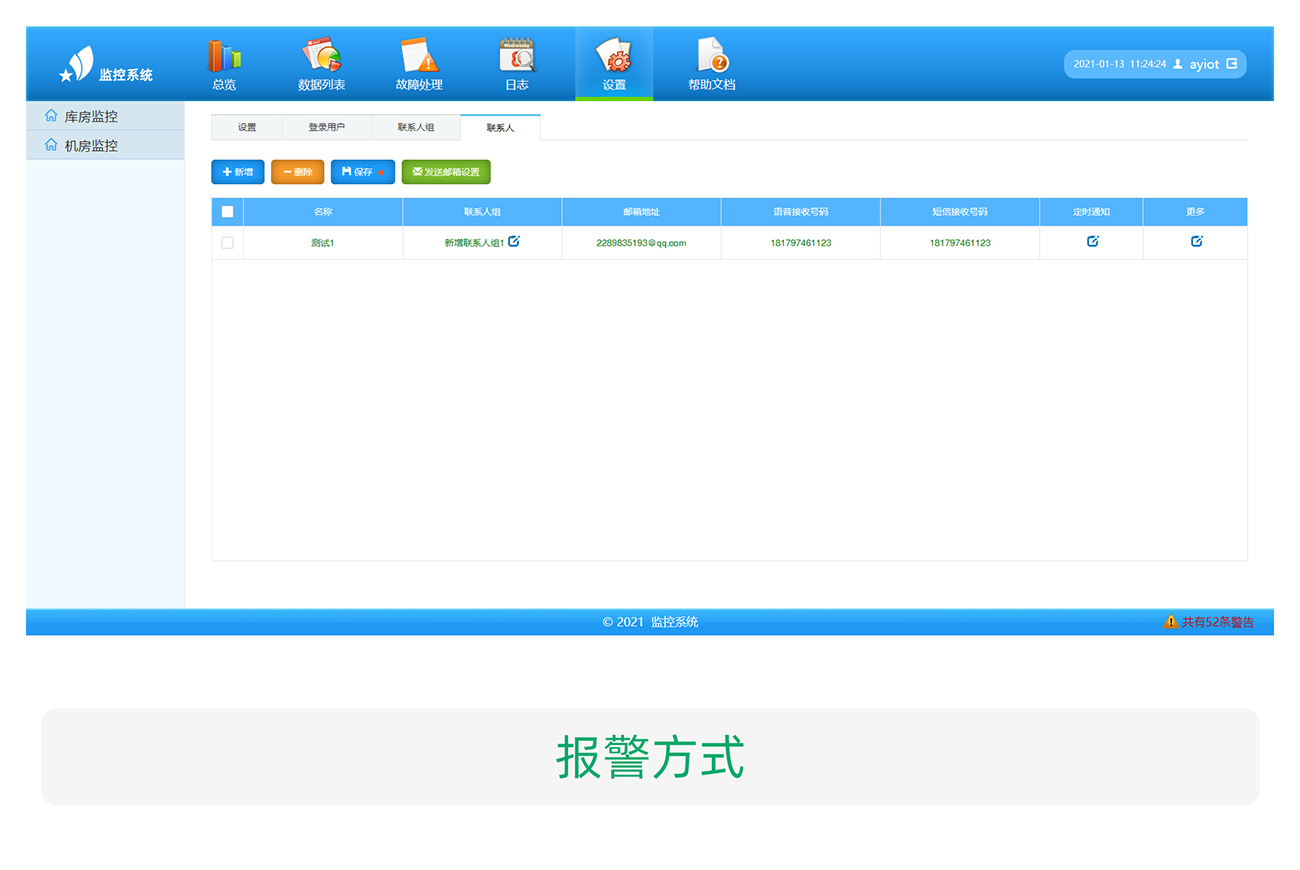Switch to the 登录用户 tab
Viewport: 1300px width, 870px height.
point(326,128)
